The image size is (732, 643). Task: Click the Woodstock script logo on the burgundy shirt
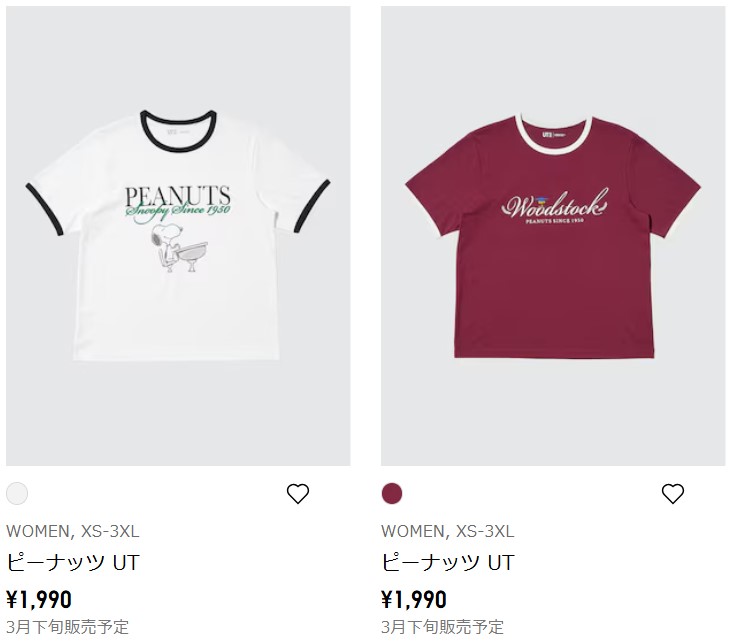pyautogui.click(x=554, y=207)
